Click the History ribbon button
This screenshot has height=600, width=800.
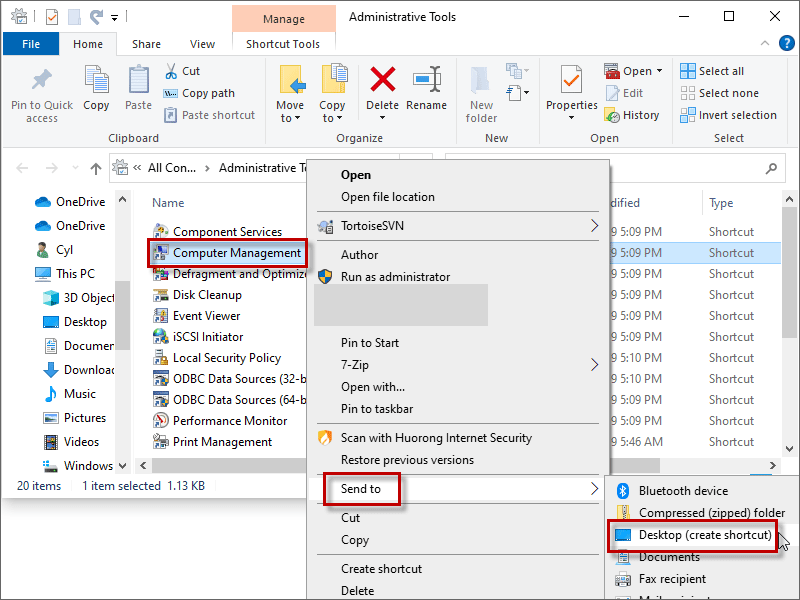[632, 115]
